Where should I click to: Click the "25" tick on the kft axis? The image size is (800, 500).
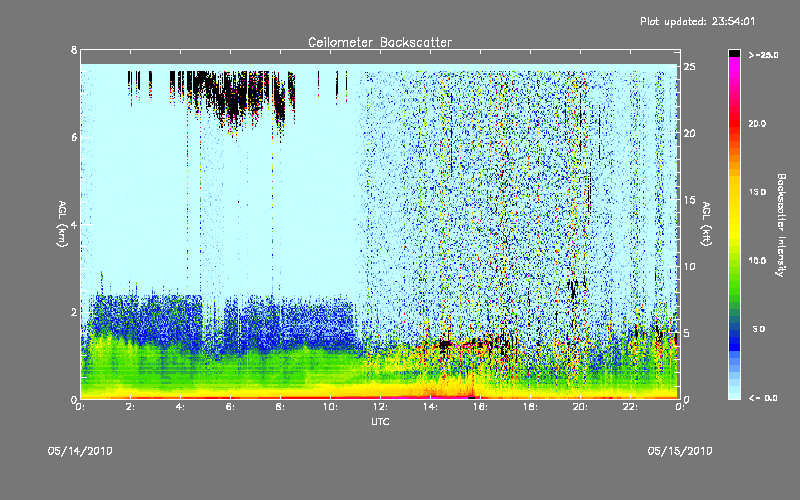[689, 67]
